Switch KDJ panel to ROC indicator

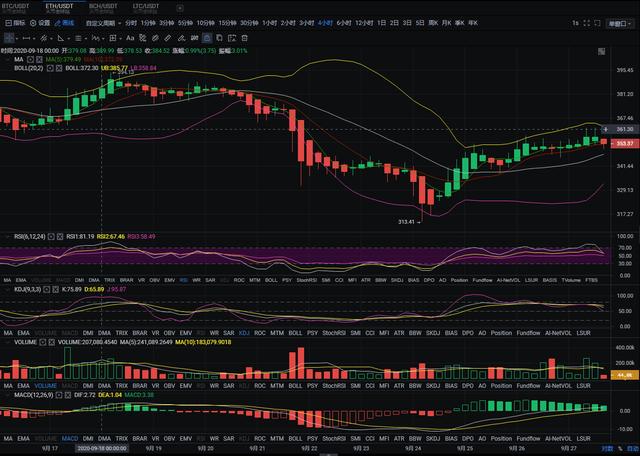260,333
